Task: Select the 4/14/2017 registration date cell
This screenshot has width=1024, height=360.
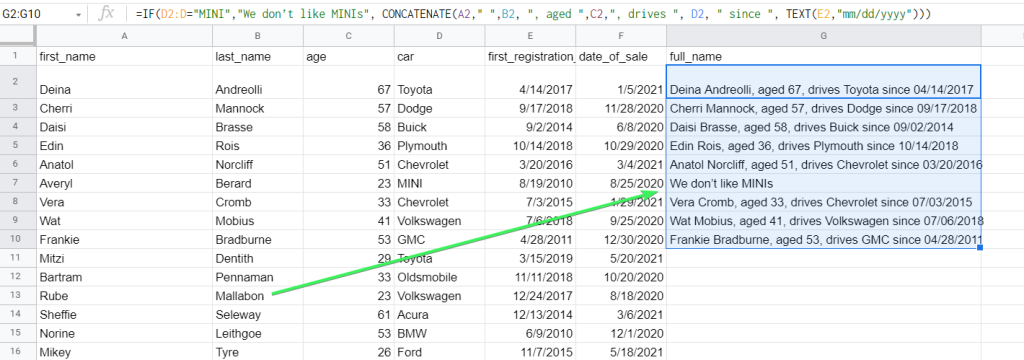Action: [x=531, y=82]
